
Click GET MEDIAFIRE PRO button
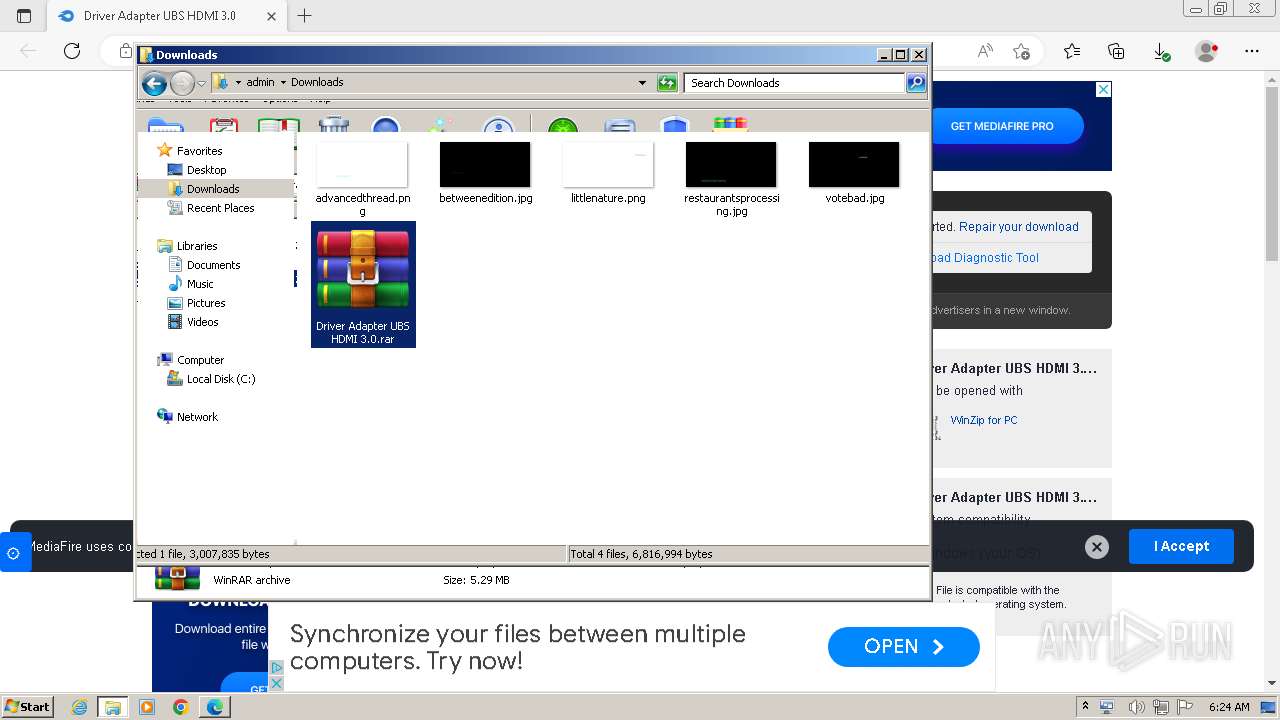(1002, 126)
